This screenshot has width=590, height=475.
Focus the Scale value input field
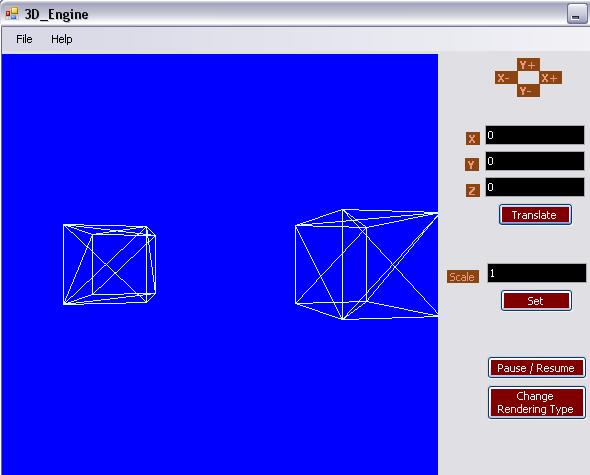click(x=537, y=273)
